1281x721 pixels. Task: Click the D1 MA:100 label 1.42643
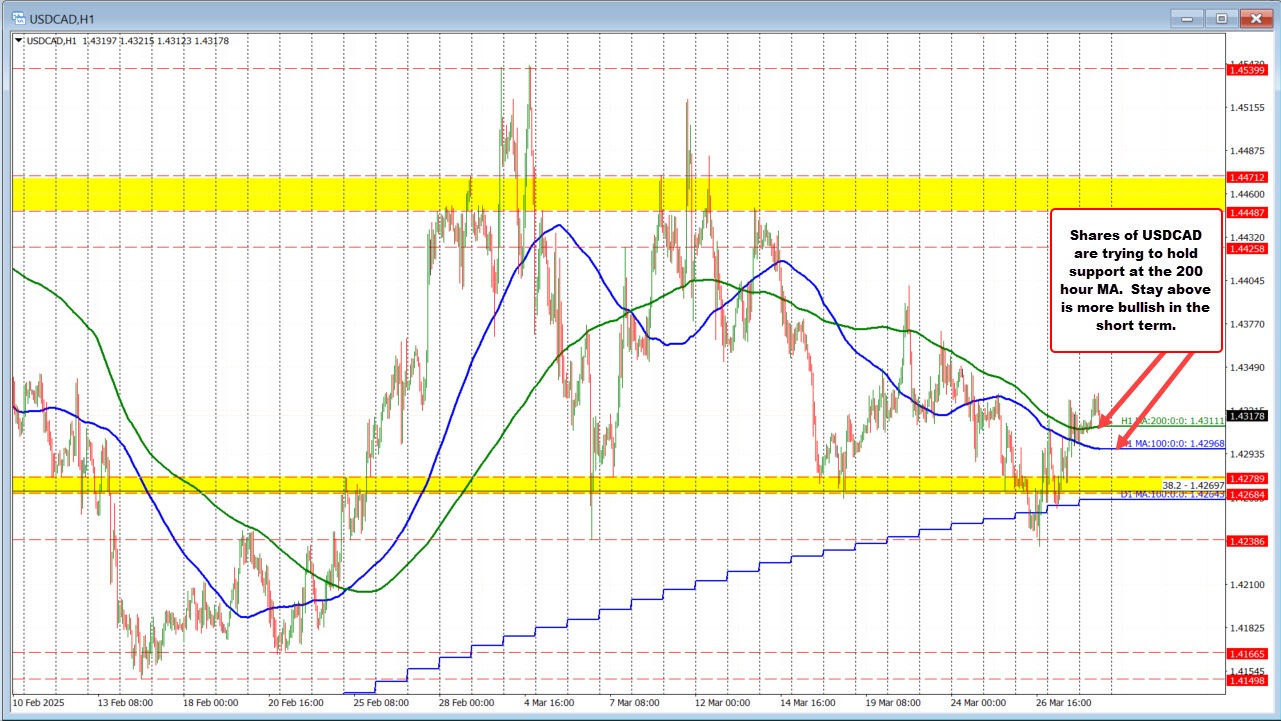tap(1172, 494)
